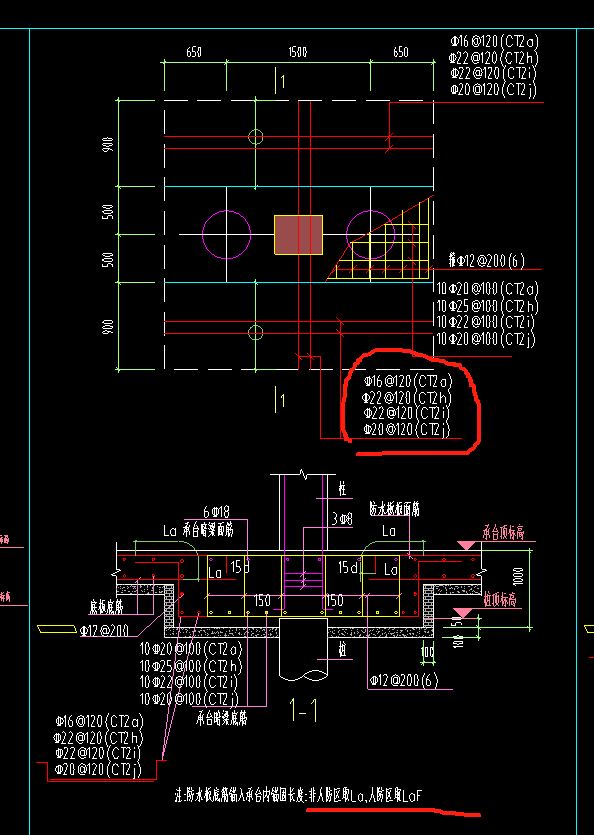Select the white pile outline in section
Viewport: 594px width, 835px height.
pyautogui.click(x=303, y=650)
